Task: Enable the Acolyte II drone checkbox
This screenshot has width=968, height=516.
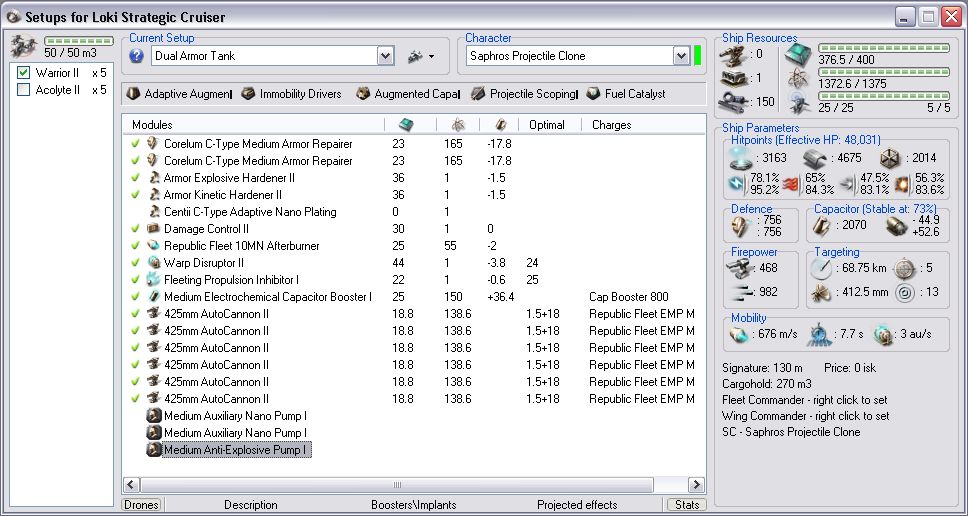Action: click(x=24, y=90)
